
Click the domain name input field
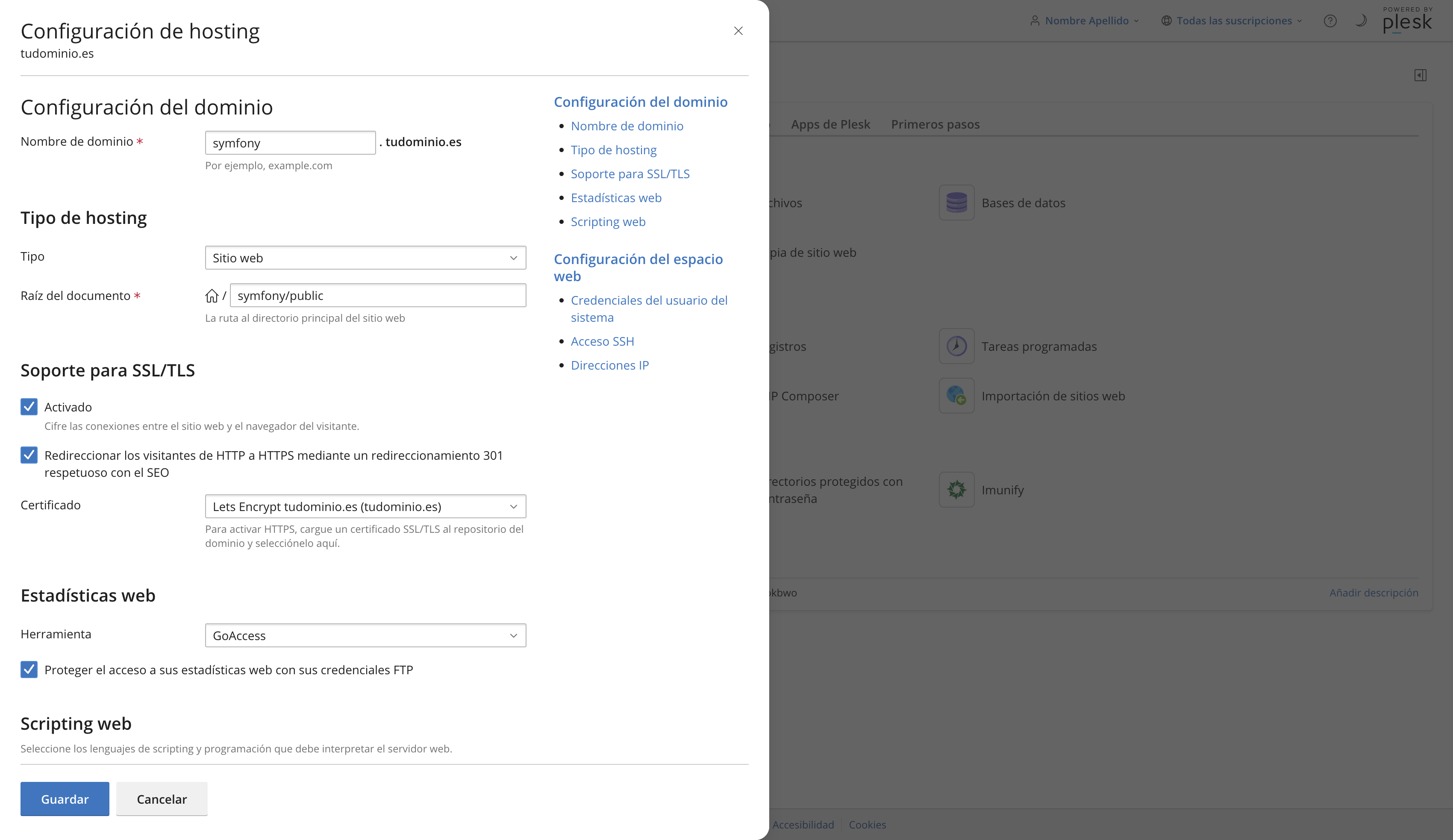click(290, 142)
